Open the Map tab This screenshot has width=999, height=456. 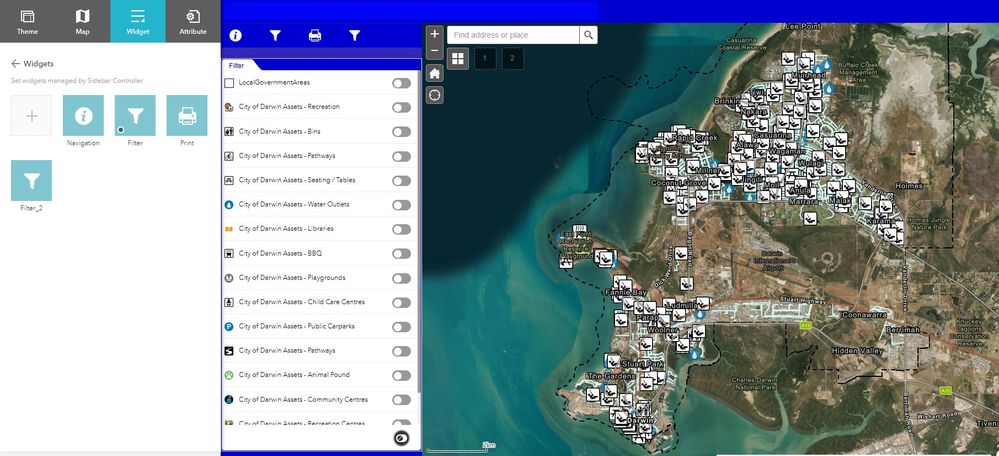pyautogui.click(x=82, y=21)
